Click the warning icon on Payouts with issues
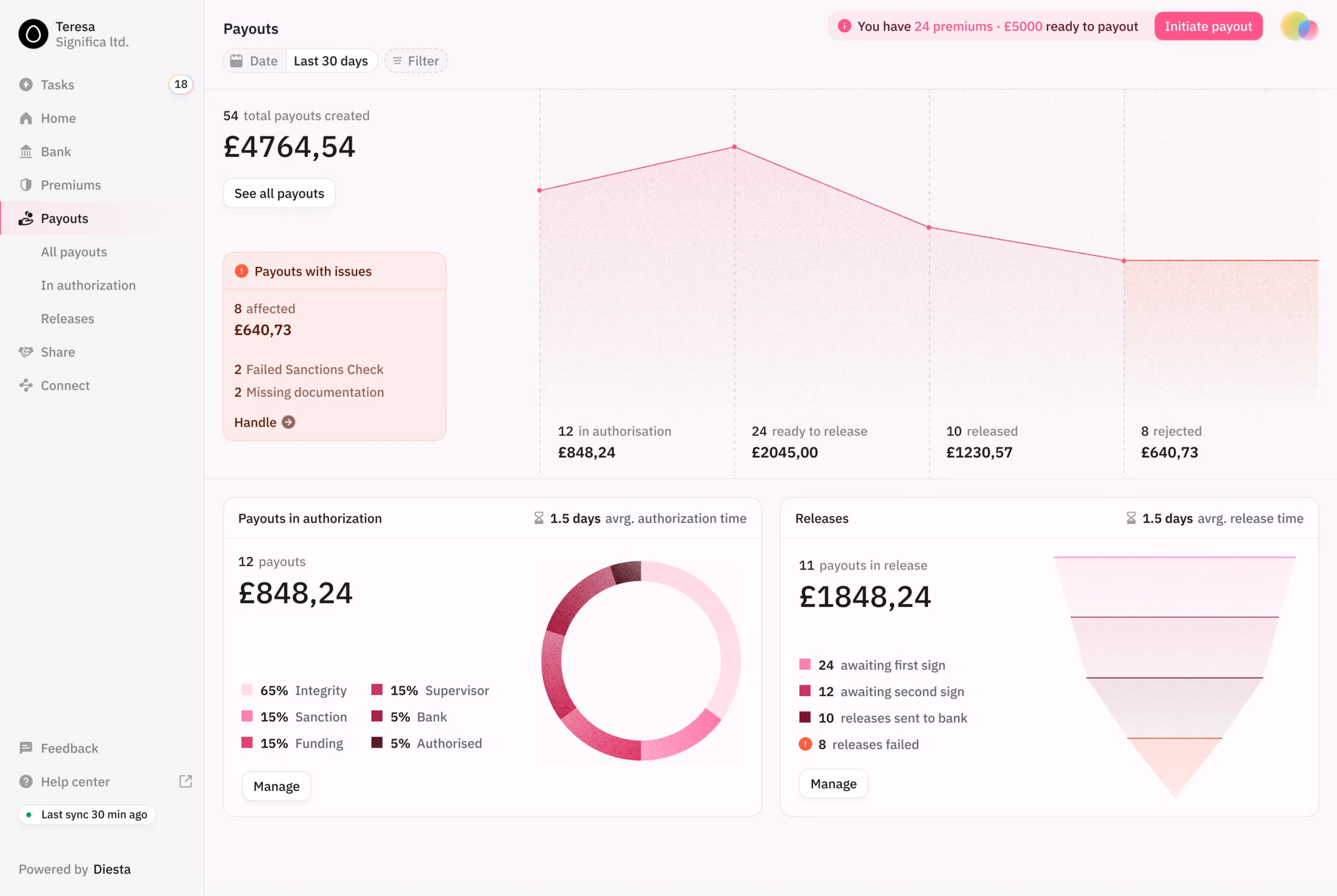Screen dimensions: 1337x896 (241, 271)
